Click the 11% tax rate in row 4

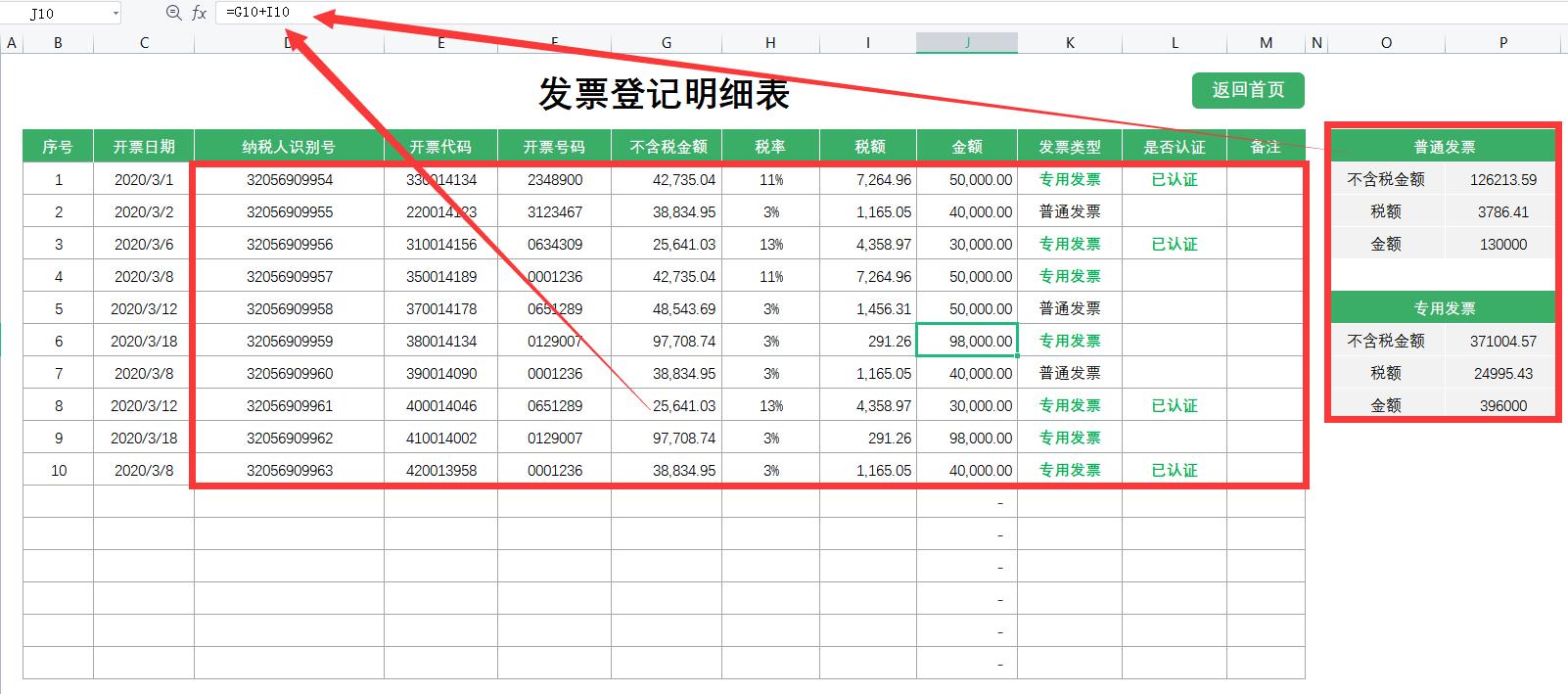770,276
